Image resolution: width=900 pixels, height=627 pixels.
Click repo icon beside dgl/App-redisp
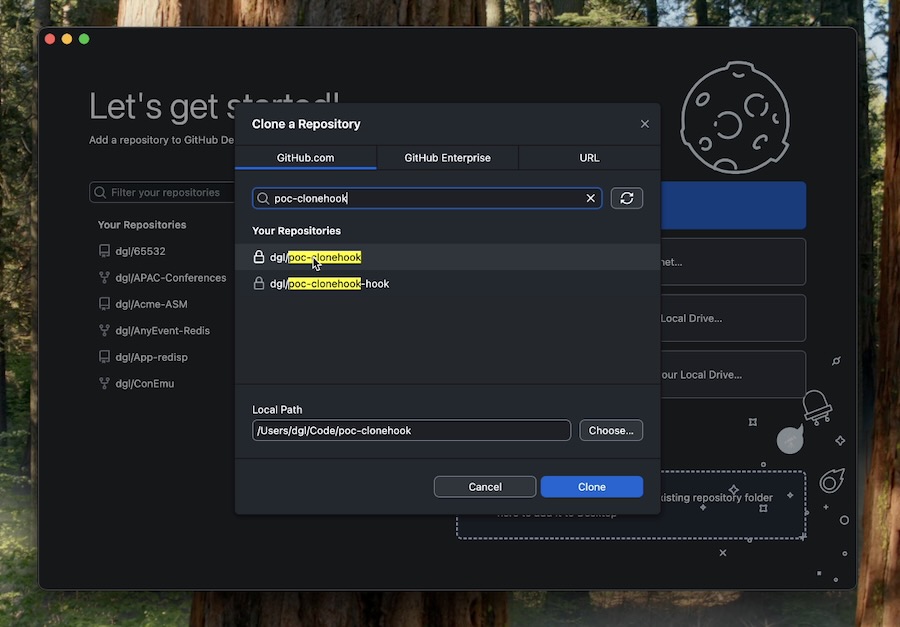pyautogui.click(x=104, y=357)
